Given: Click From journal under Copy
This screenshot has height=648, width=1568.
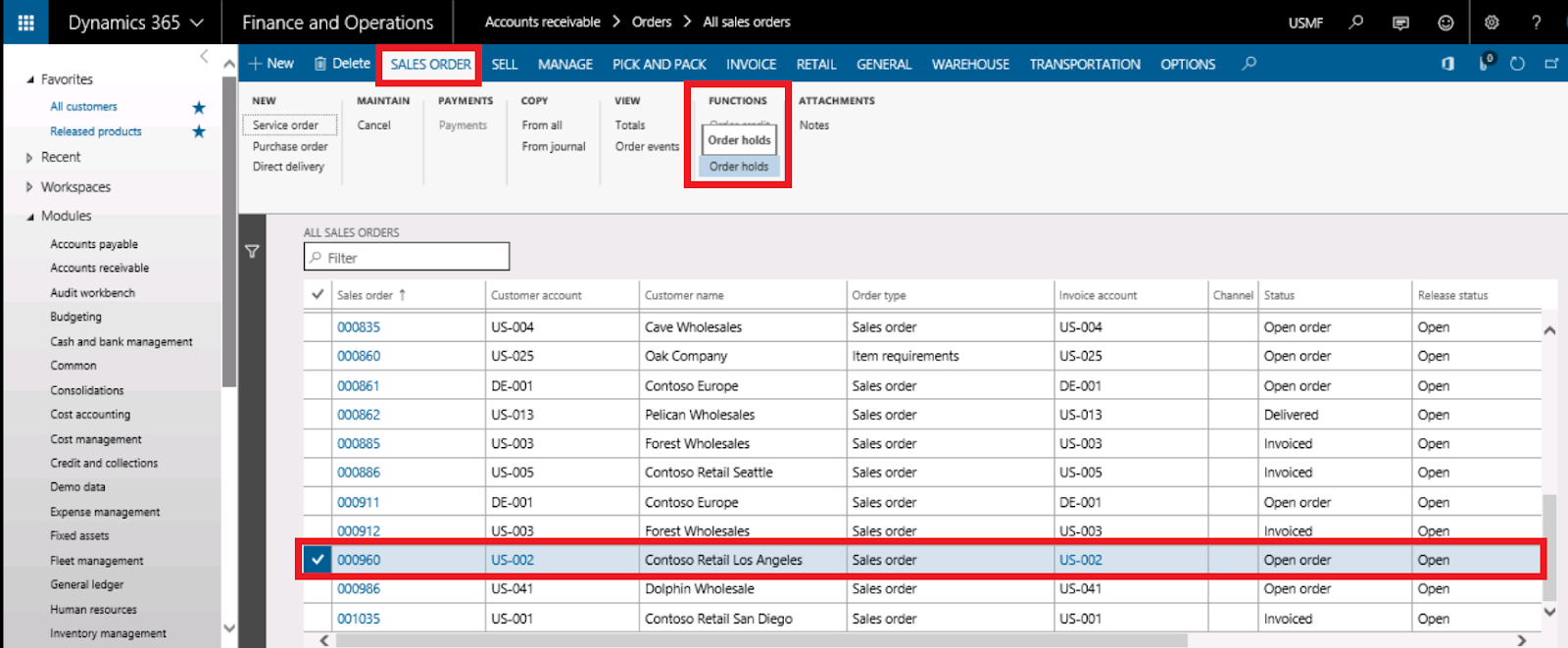Looking at the screenshot, I should [554, 147].
